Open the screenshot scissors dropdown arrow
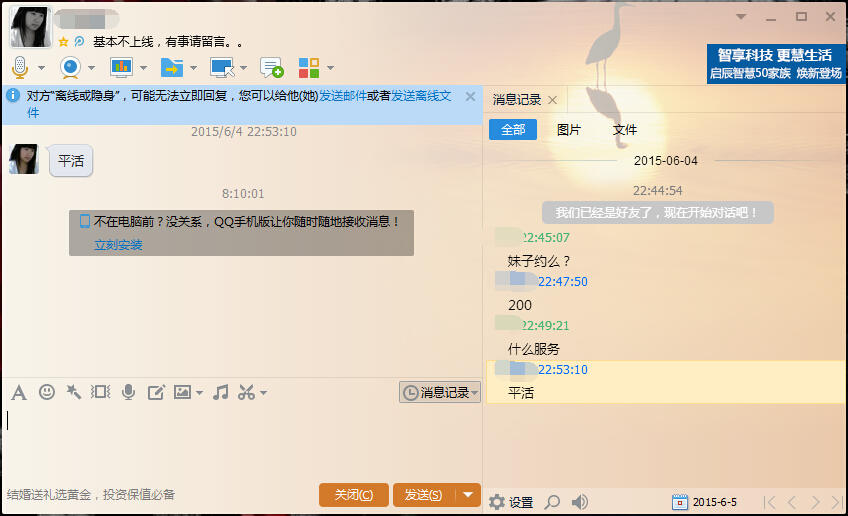This screenshot has height=516, width=848. tap(263, 393)
